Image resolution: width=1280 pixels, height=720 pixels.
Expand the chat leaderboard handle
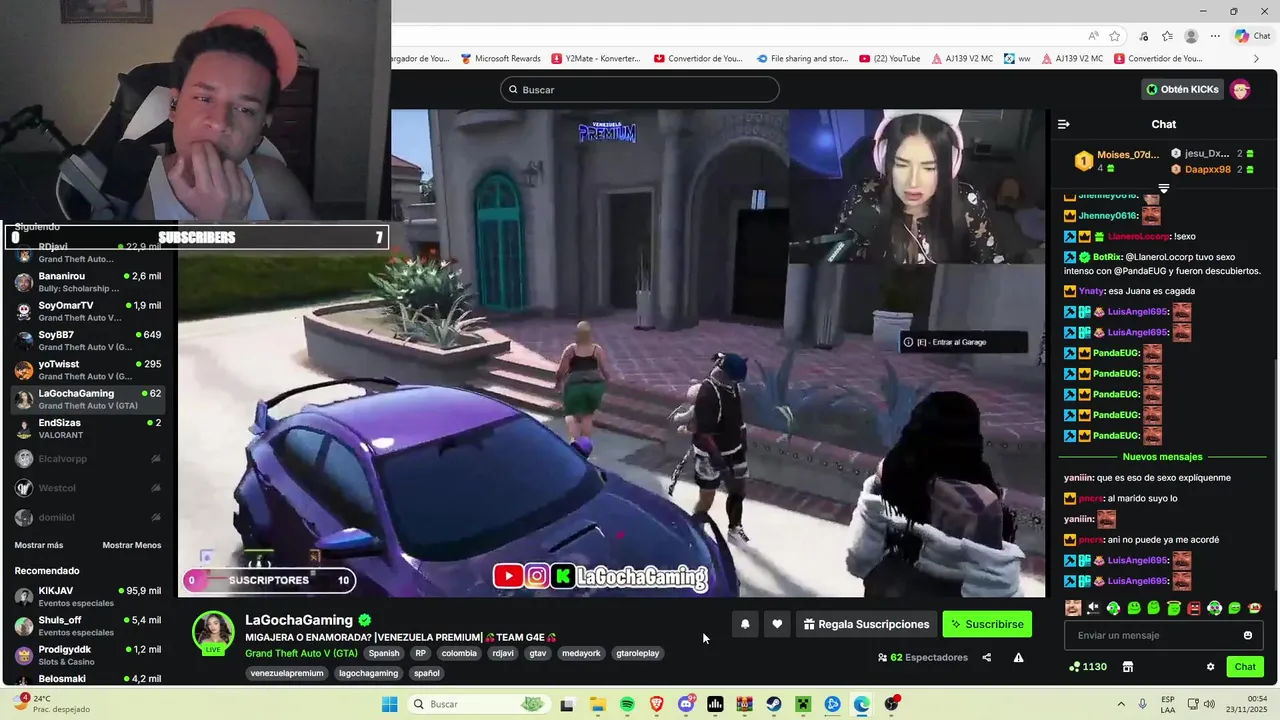(1163, 188)
